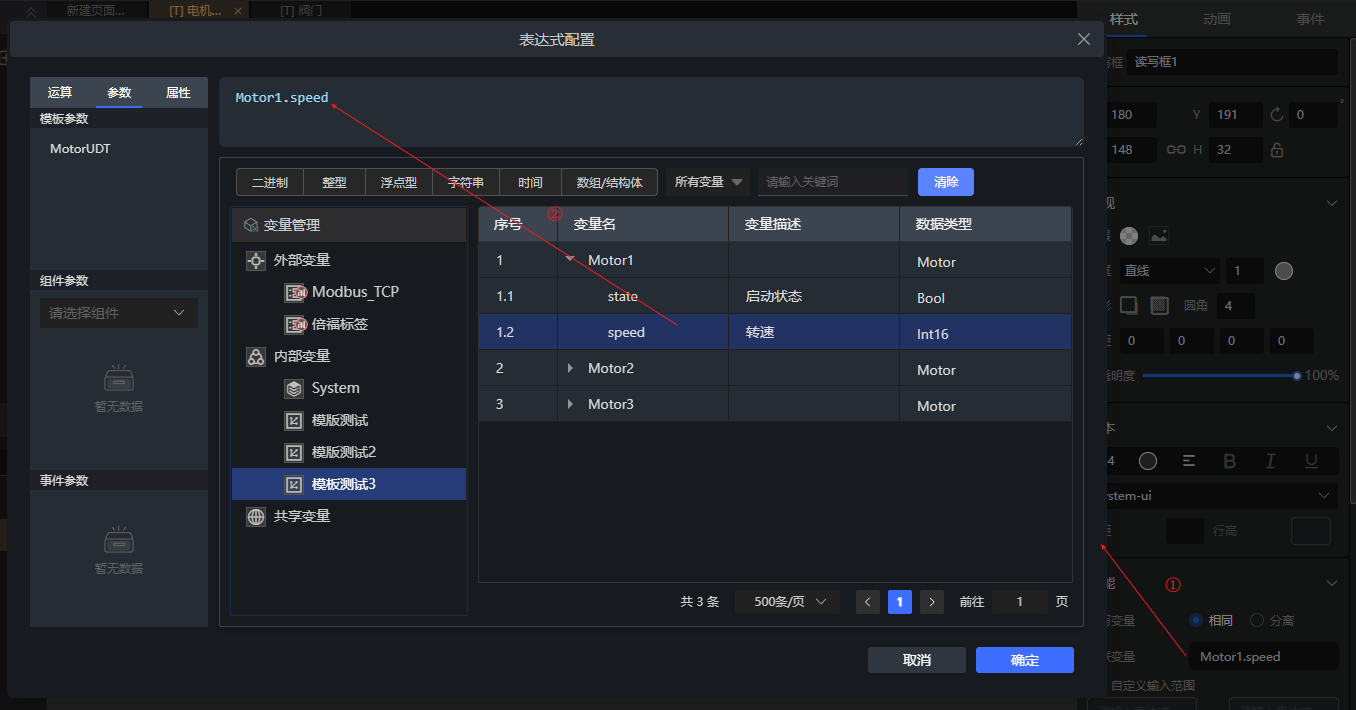Switch to the 样式 panel tab

point(1124,19)
